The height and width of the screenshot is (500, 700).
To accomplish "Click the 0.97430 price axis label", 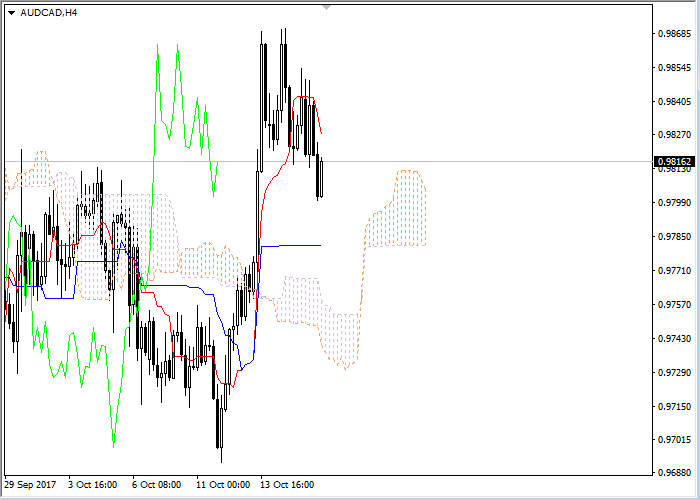I will click(675, 338).
